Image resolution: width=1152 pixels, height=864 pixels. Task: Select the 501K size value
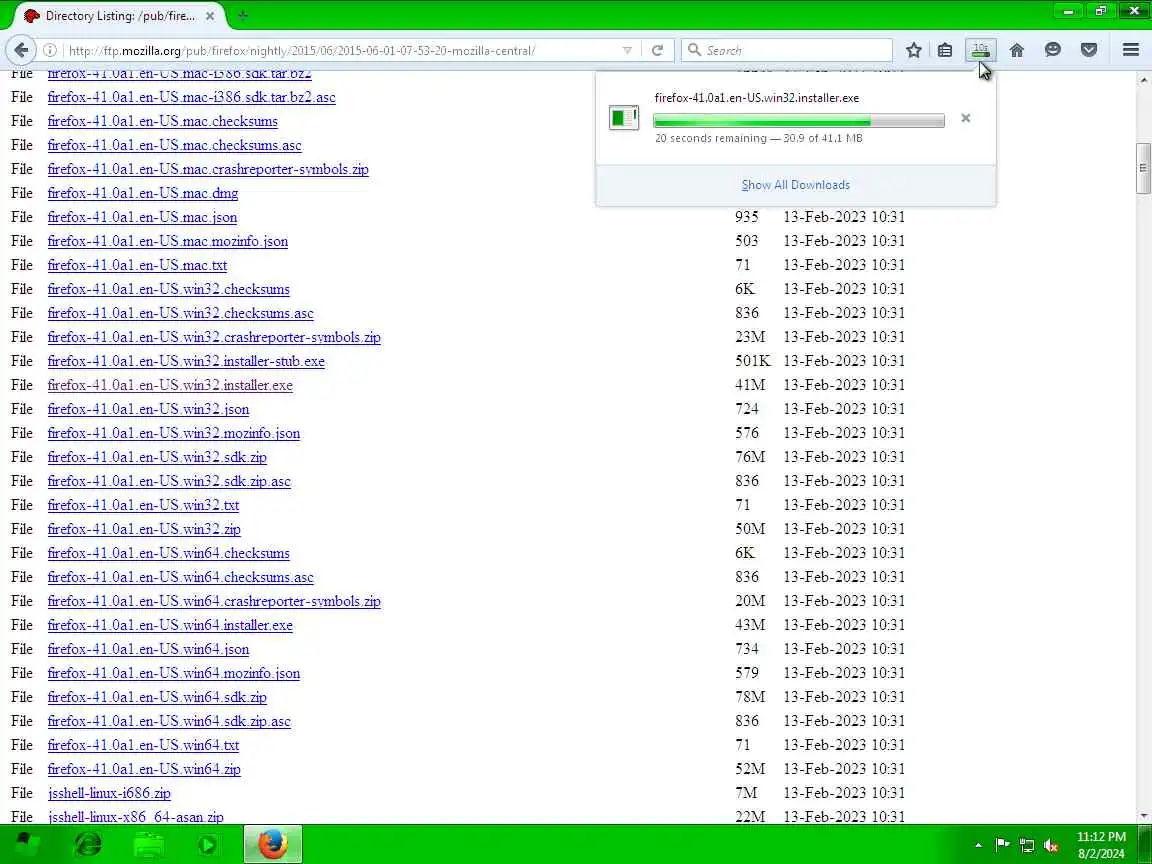pyautogui.click(x=752, y=361)
